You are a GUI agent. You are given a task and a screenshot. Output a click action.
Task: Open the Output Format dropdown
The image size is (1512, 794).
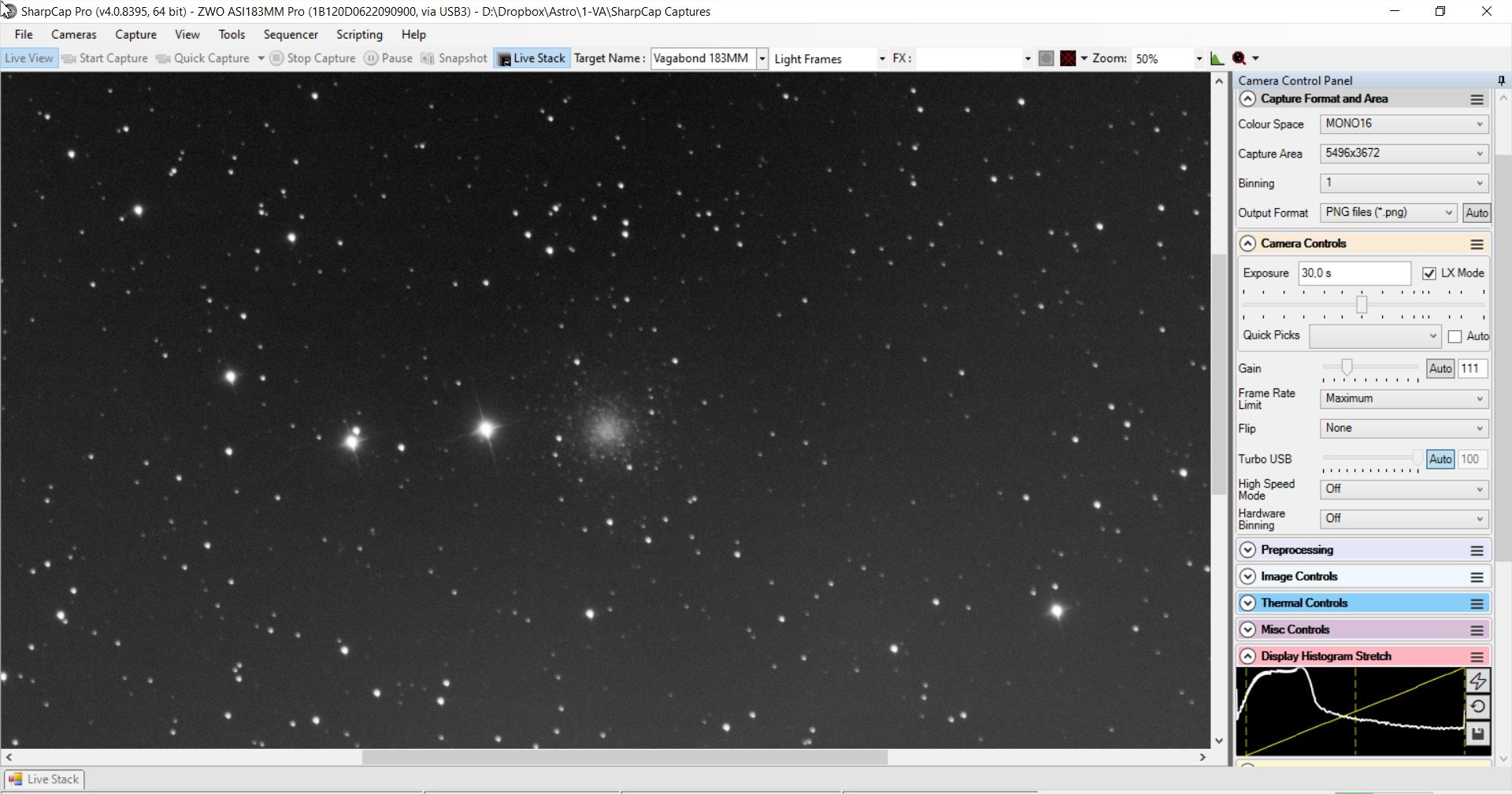click(x=1388, y=213)
